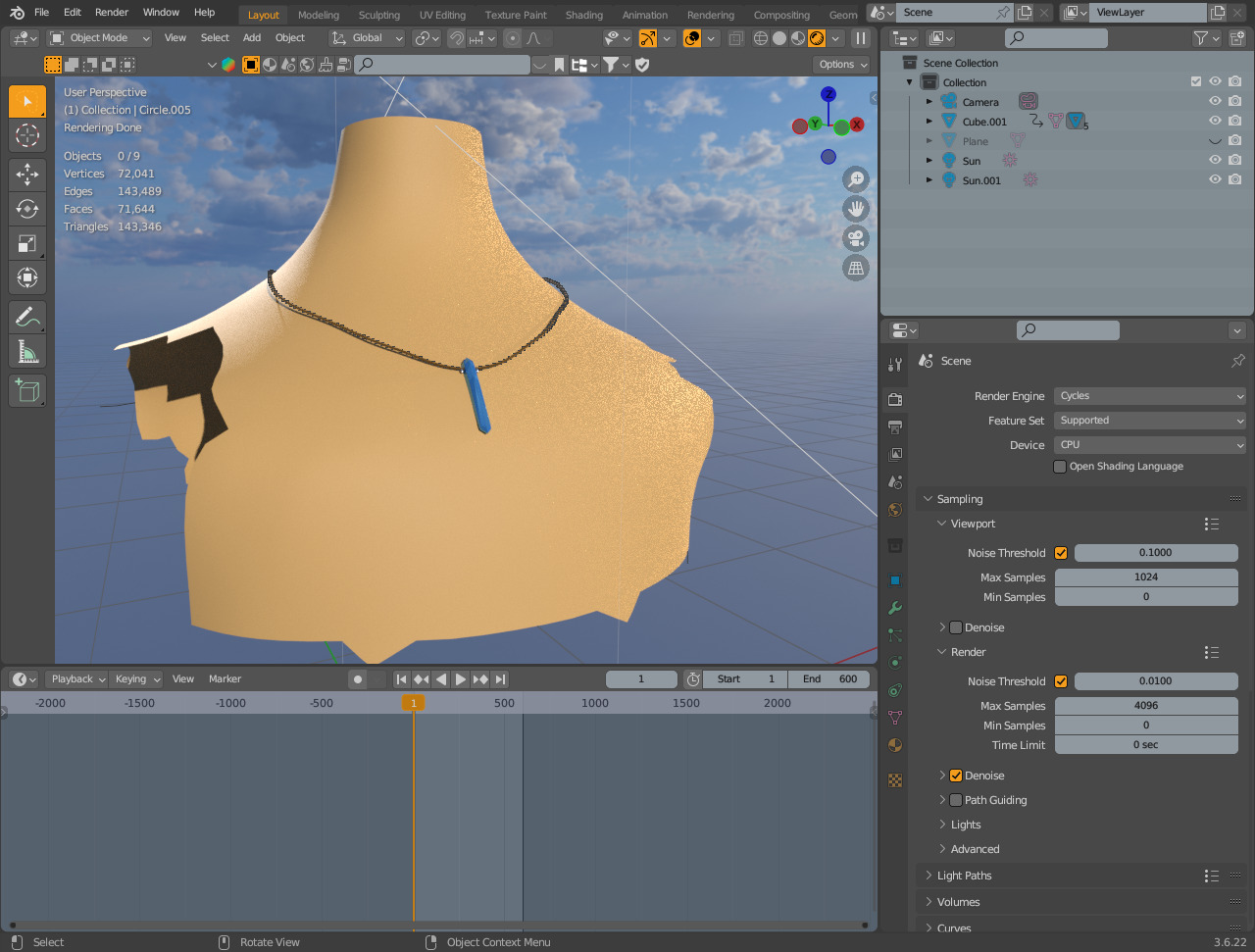Jump to the timeline end frame
This screenshot has width=1255, height=952.
point(500,679)
